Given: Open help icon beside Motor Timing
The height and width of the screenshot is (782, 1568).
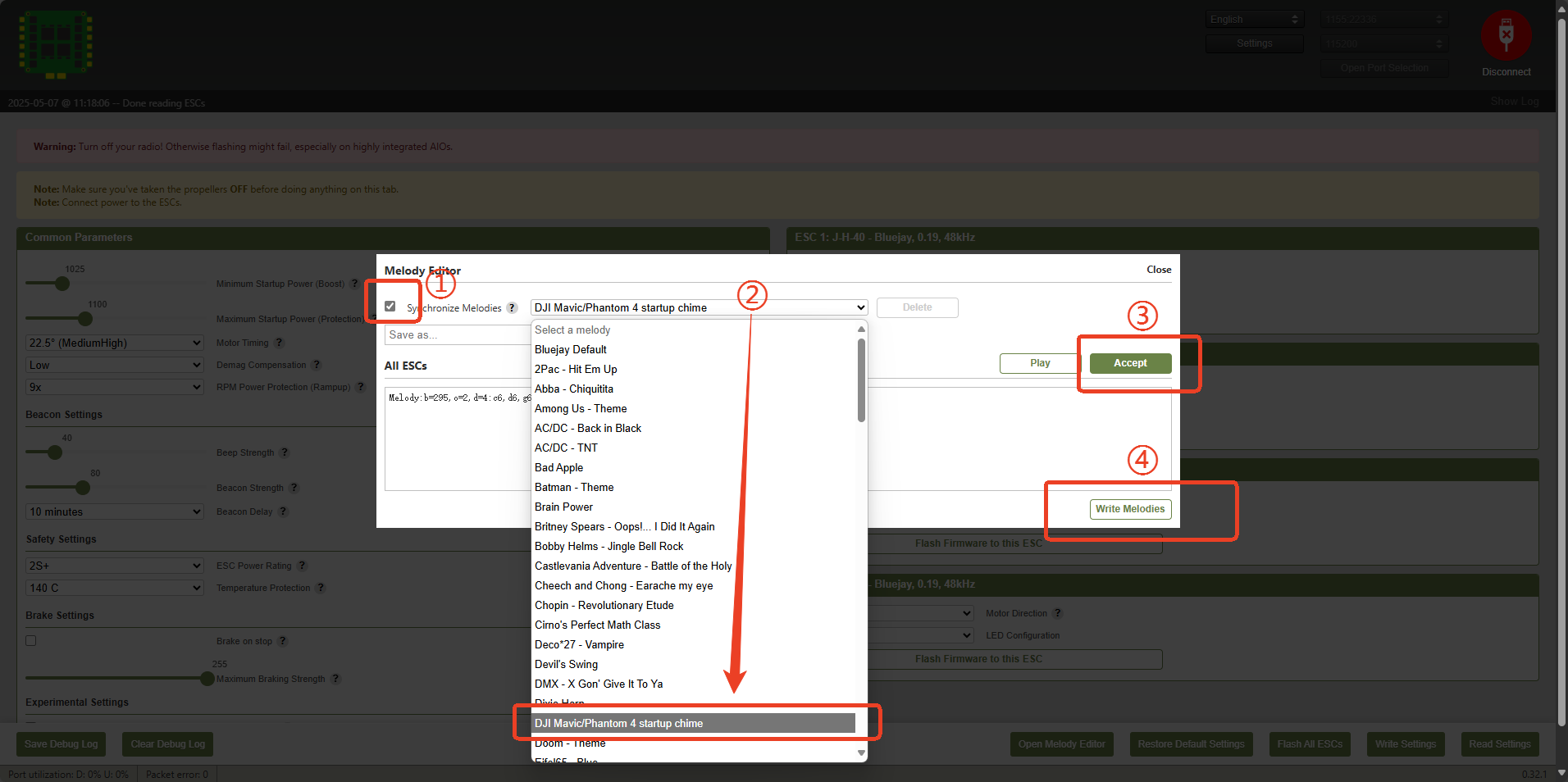Looking at the screenshot, I should pos(279,343).
